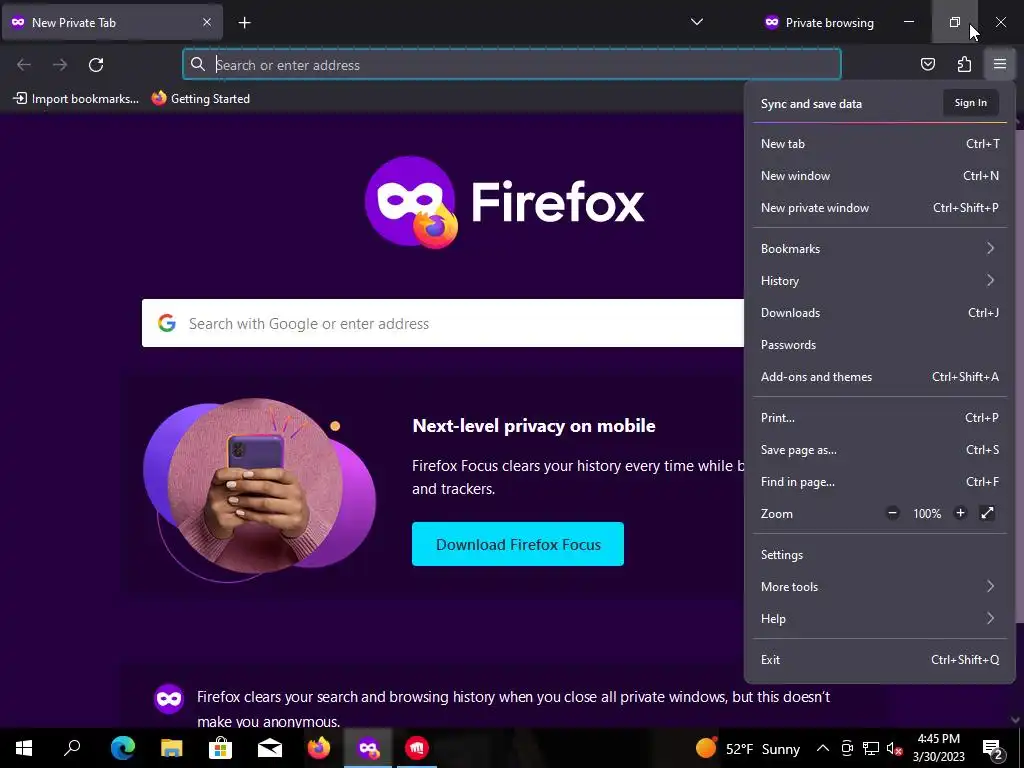Select New window menu item

(880, 176)
